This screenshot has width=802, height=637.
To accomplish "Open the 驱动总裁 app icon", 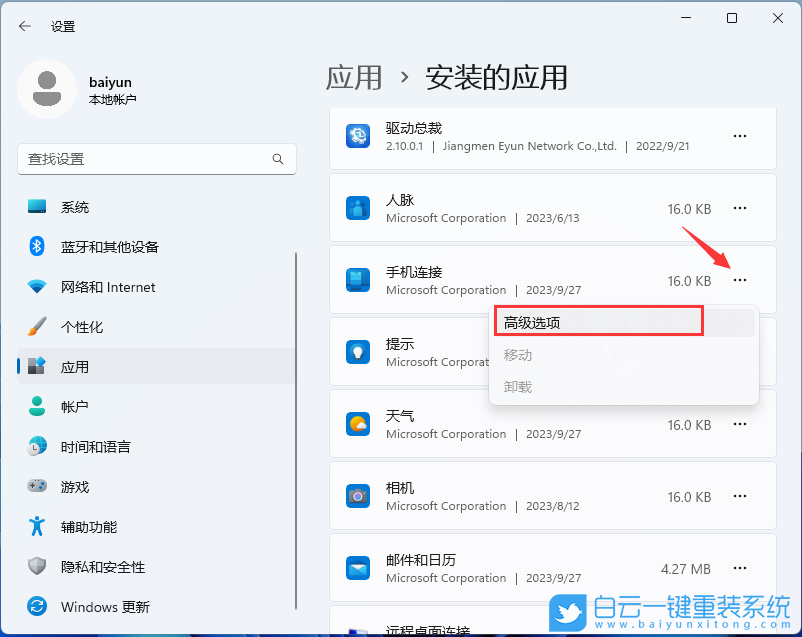I will [x=358, y=136].
